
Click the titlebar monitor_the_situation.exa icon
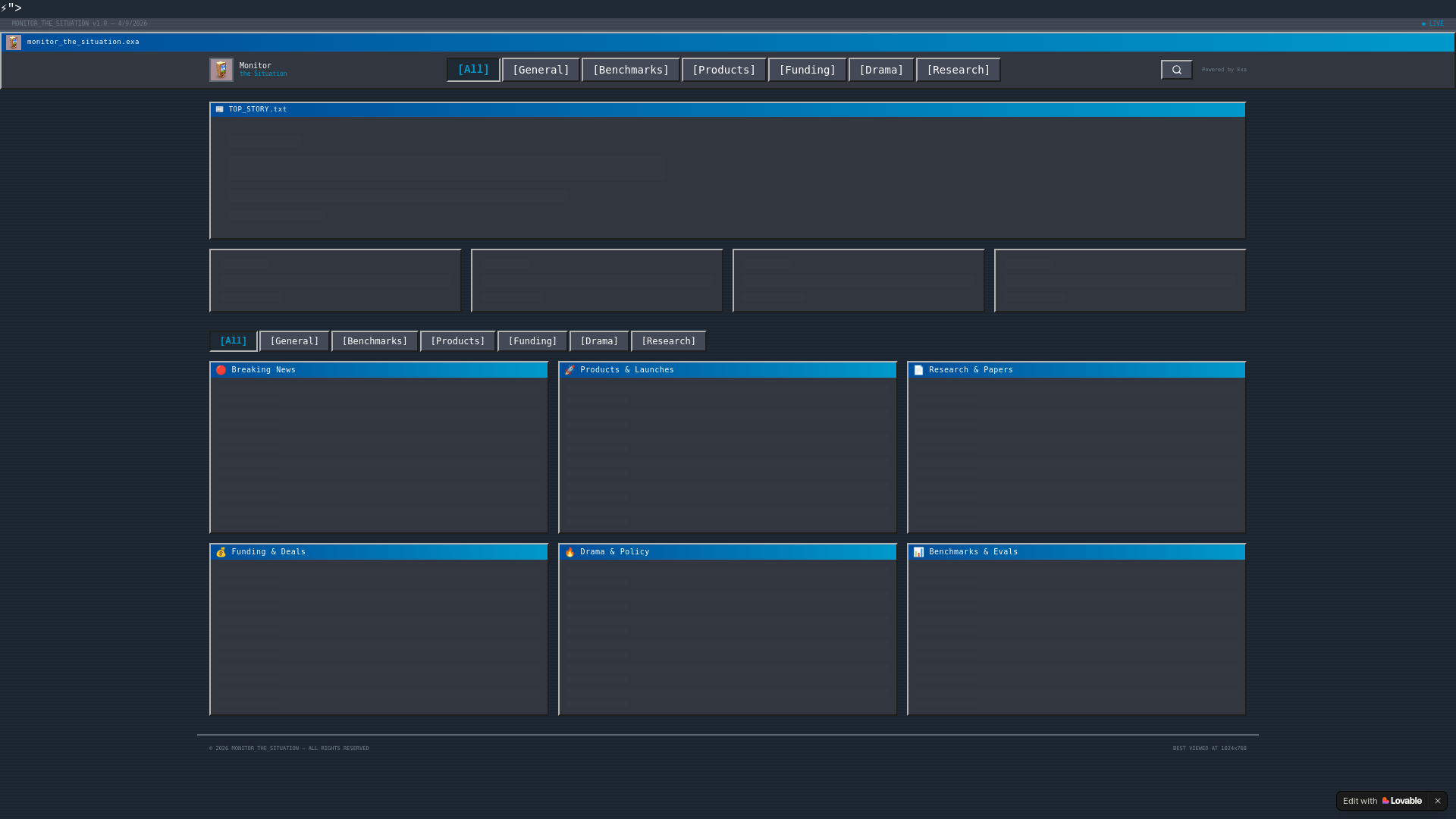point(14,42)
